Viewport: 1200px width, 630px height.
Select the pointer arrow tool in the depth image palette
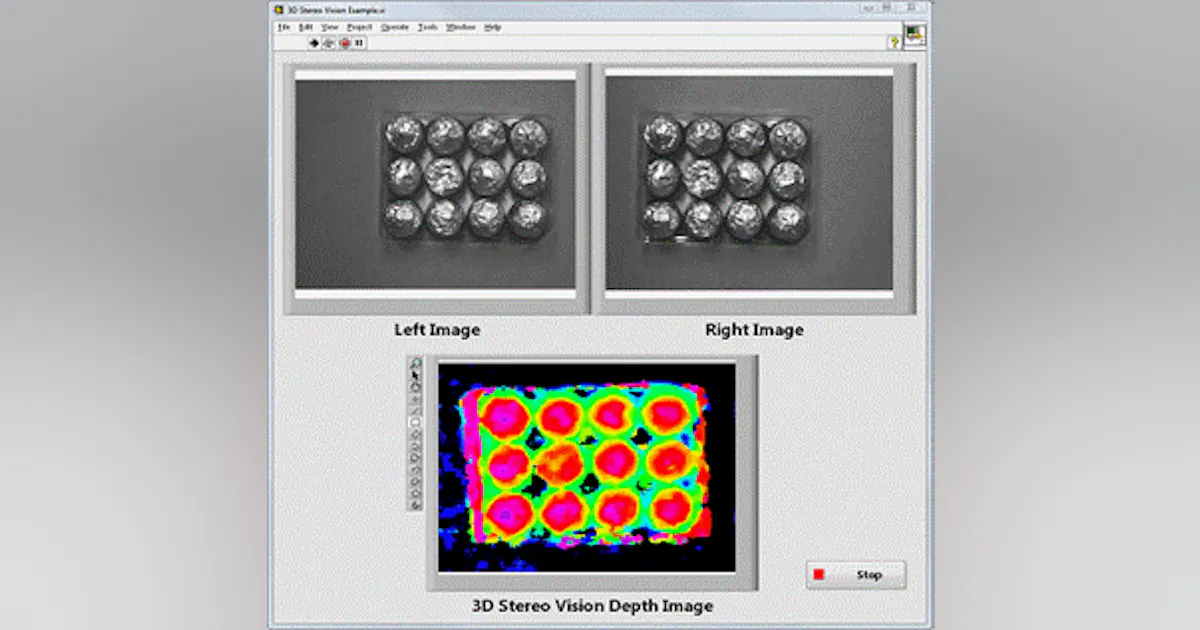[x=416, y=376]
